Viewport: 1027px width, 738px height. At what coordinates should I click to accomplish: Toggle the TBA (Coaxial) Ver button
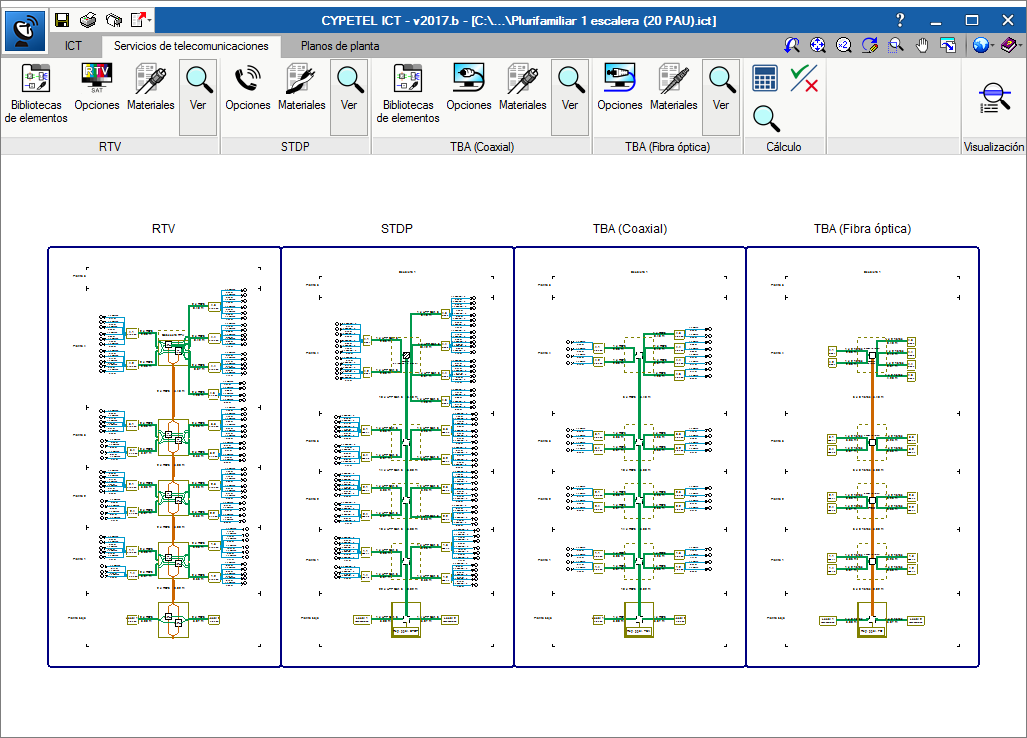coord(570,97)
